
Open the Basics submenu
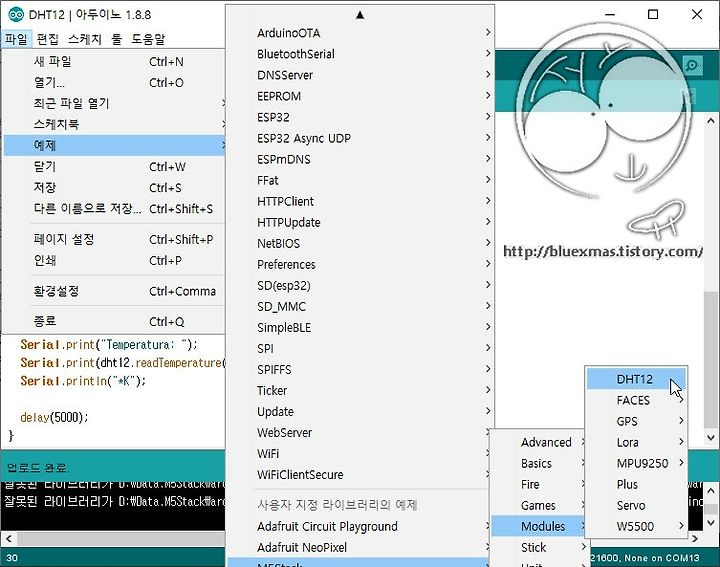(538, 463)
